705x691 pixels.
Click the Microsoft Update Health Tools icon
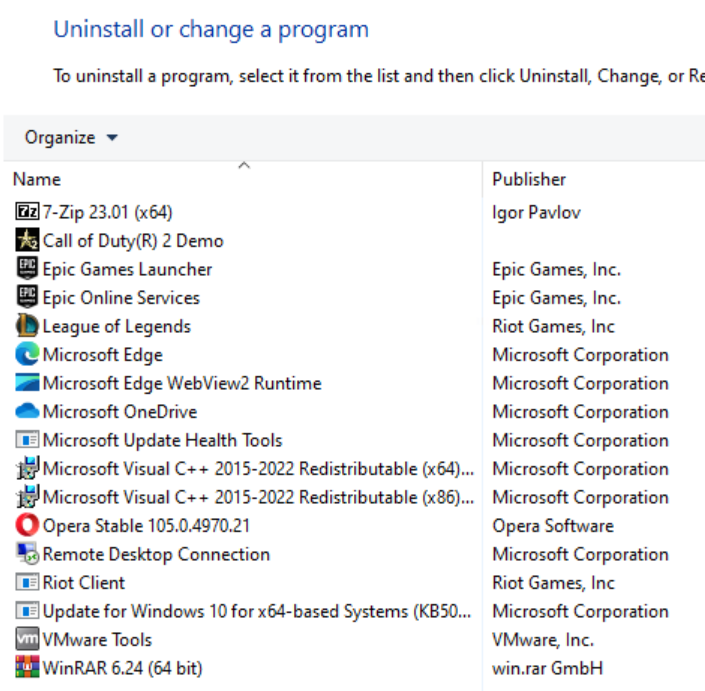tap(27, 440)
